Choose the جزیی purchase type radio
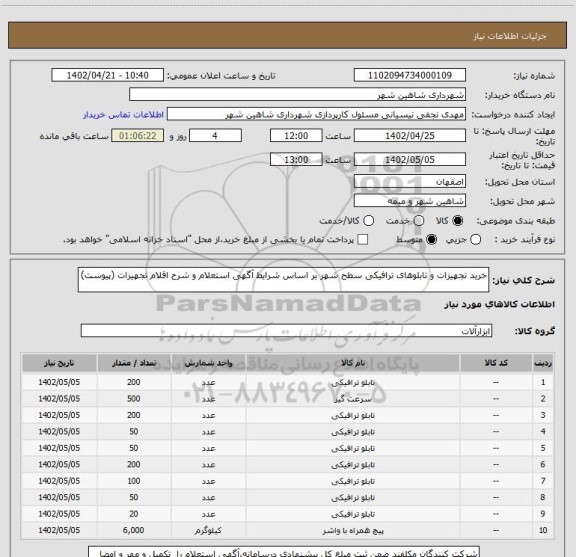 click(x=475, y=240)
